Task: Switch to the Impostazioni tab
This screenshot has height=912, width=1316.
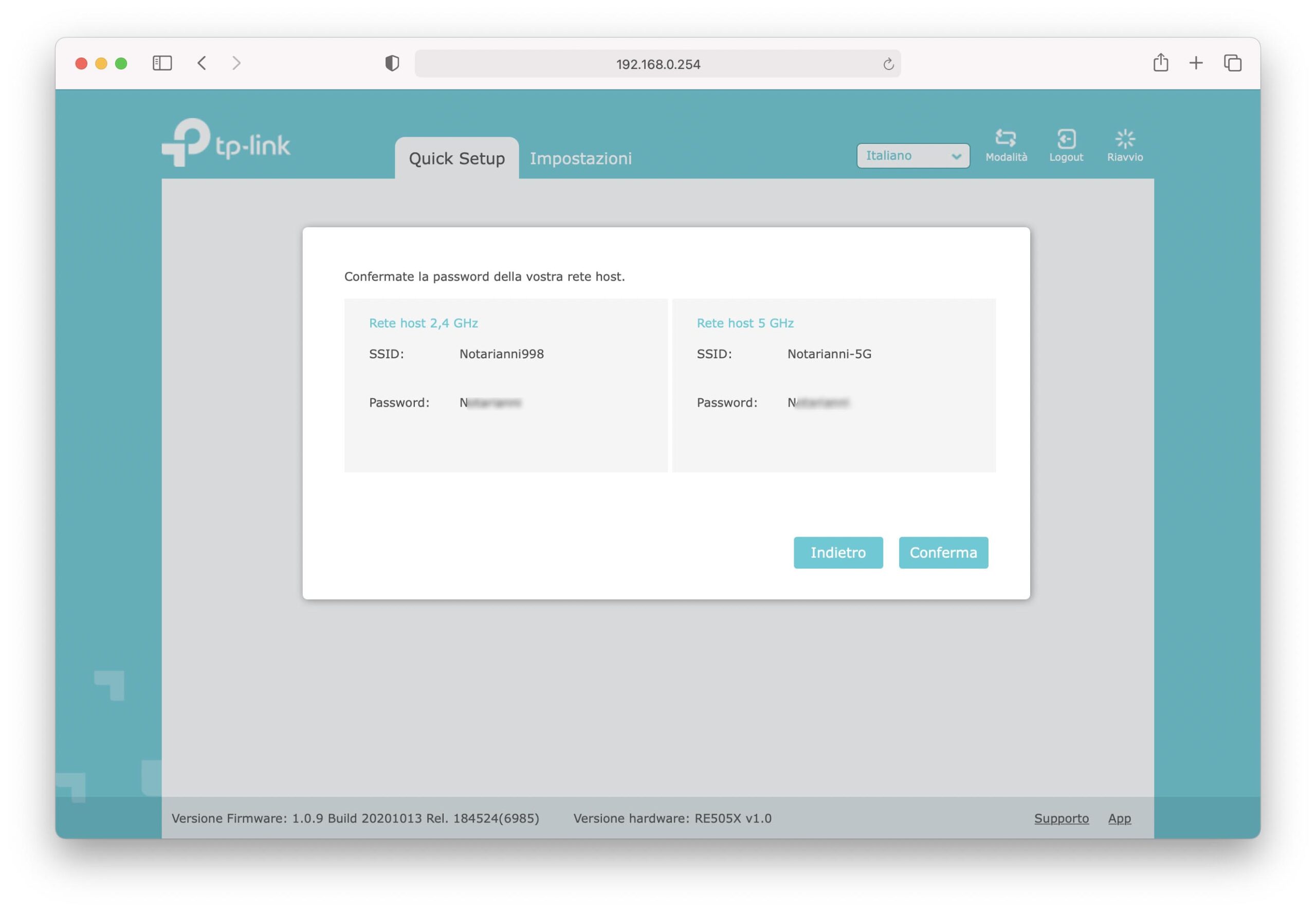Action: (x=580, y=158)
